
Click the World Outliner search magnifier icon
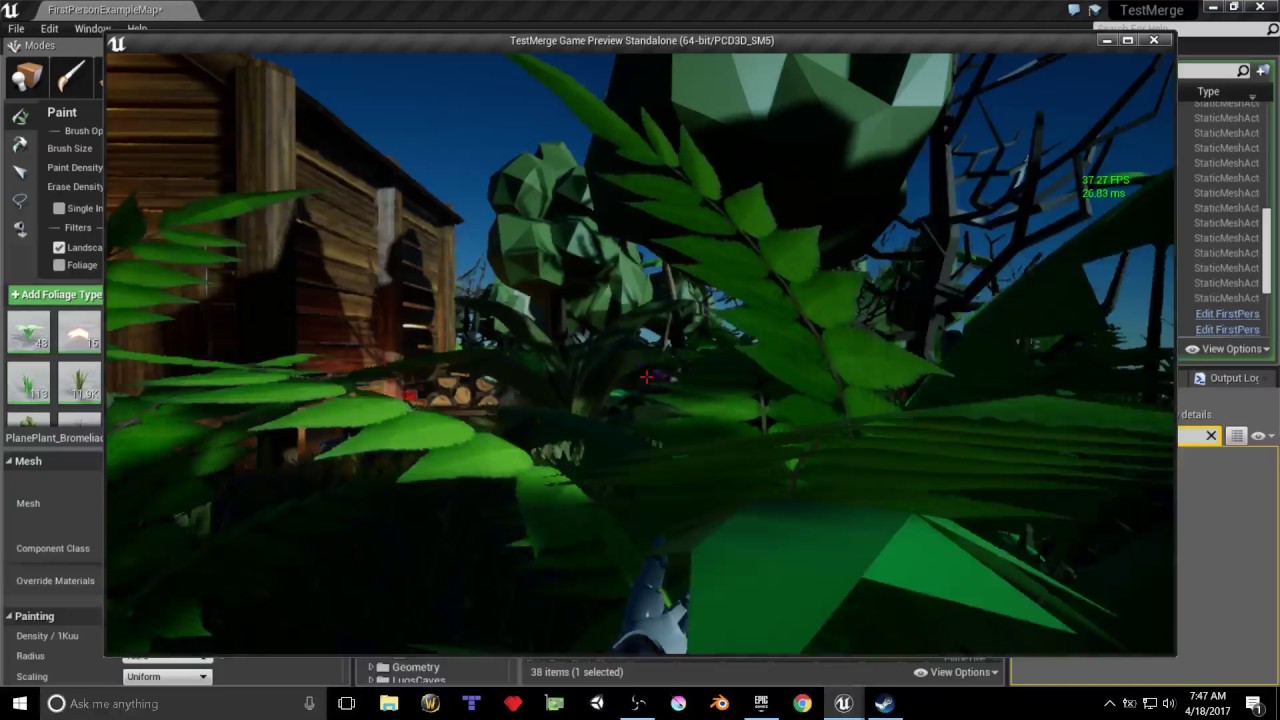coord(1243,71)
